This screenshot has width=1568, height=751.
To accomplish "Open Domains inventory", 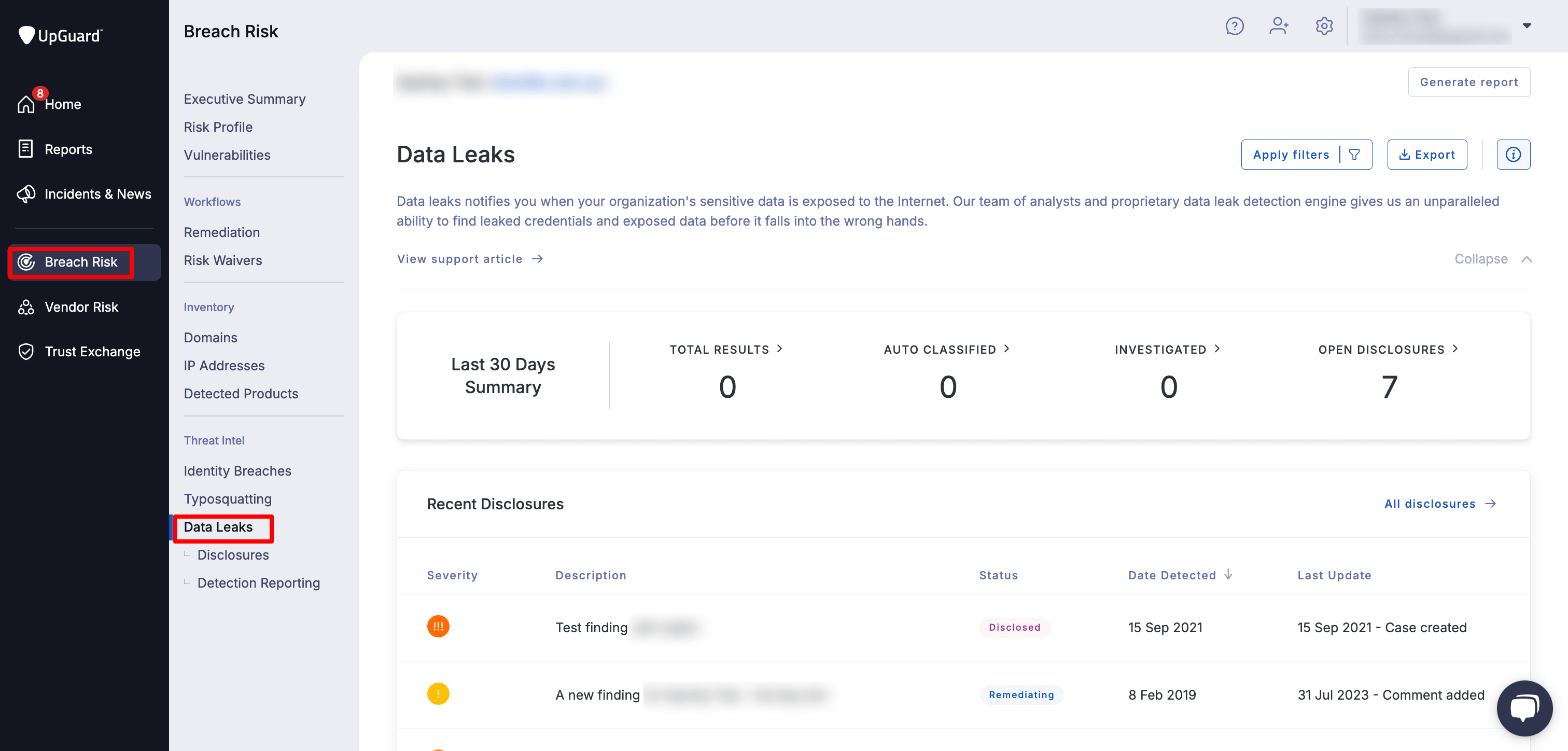I will (x=210, y=338).
